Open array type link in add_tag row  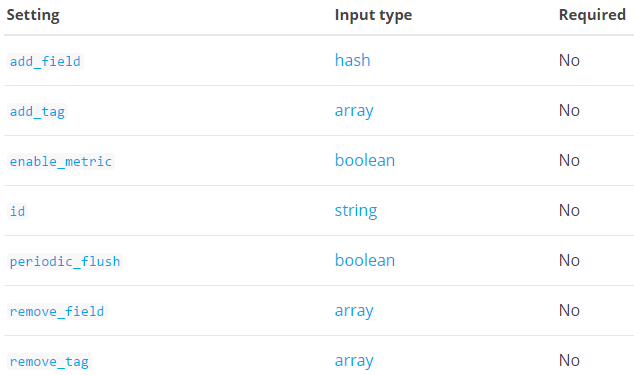point(354,110)
